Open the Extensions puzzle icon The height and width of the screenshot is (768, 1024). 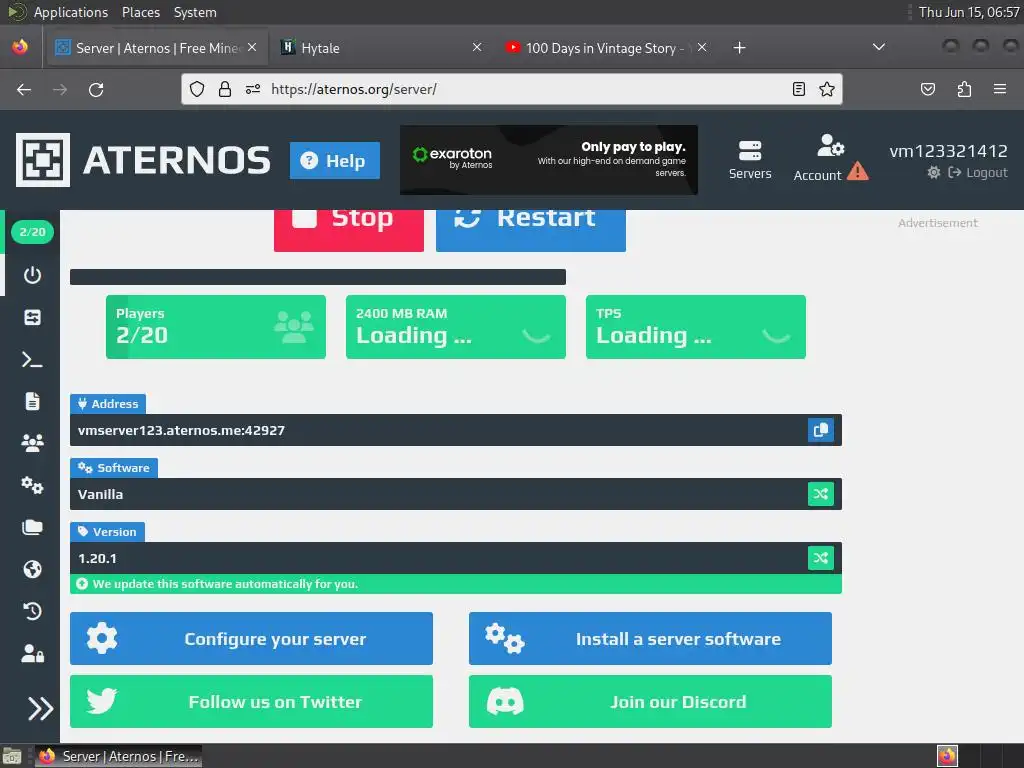coord(964,89)
